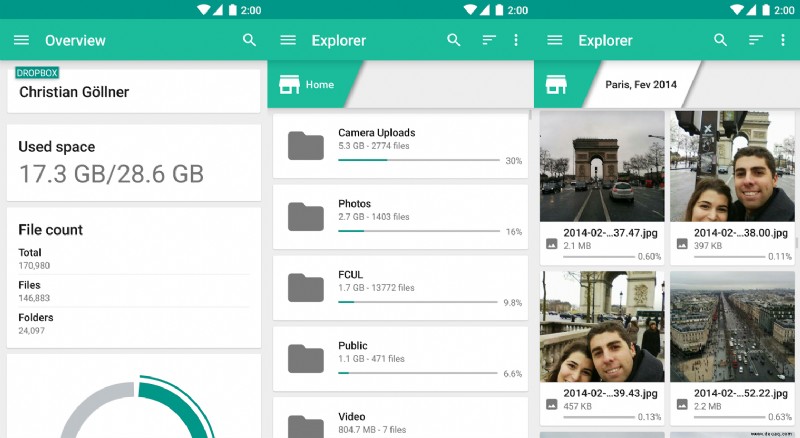Viewport: 800px width, 438px height.
Task: Tap store icon beside Paris, Fev 2014
Action: coord(556,85)
